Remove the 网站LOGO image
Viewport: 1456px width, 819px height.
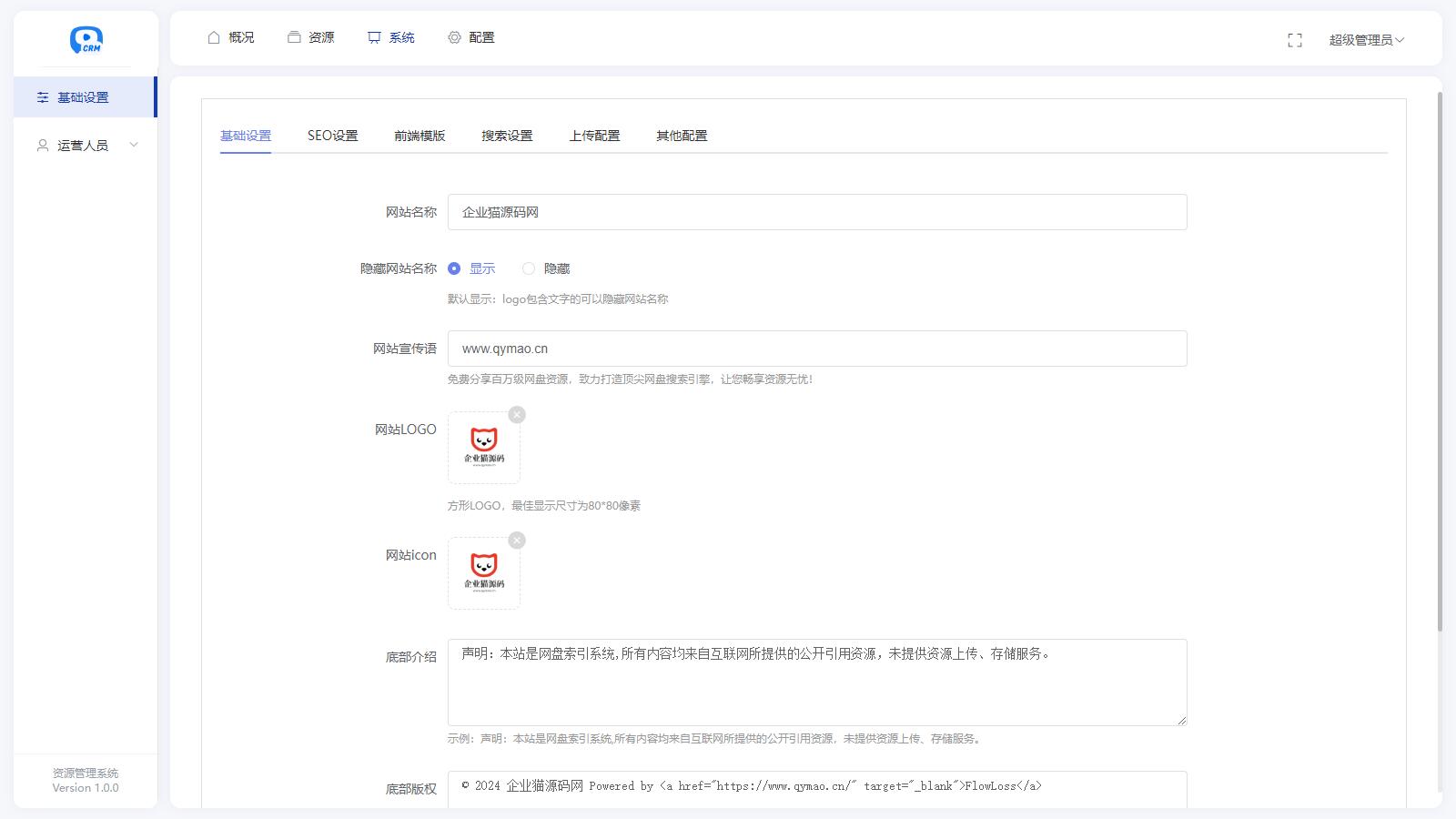click(x=517, y=415)
